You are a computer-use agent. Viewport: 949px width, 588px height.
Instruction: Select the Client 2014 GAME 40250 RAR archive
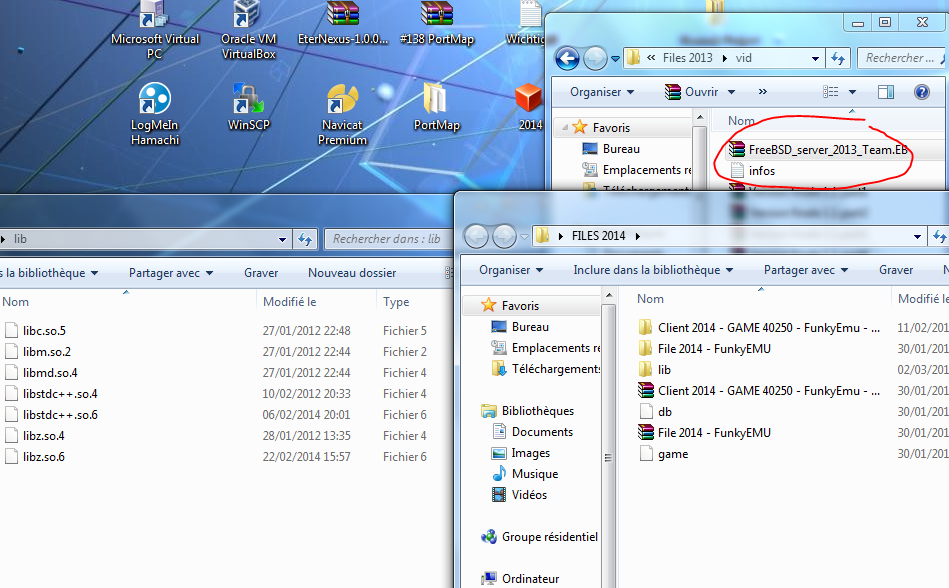[x=760, y=391]
